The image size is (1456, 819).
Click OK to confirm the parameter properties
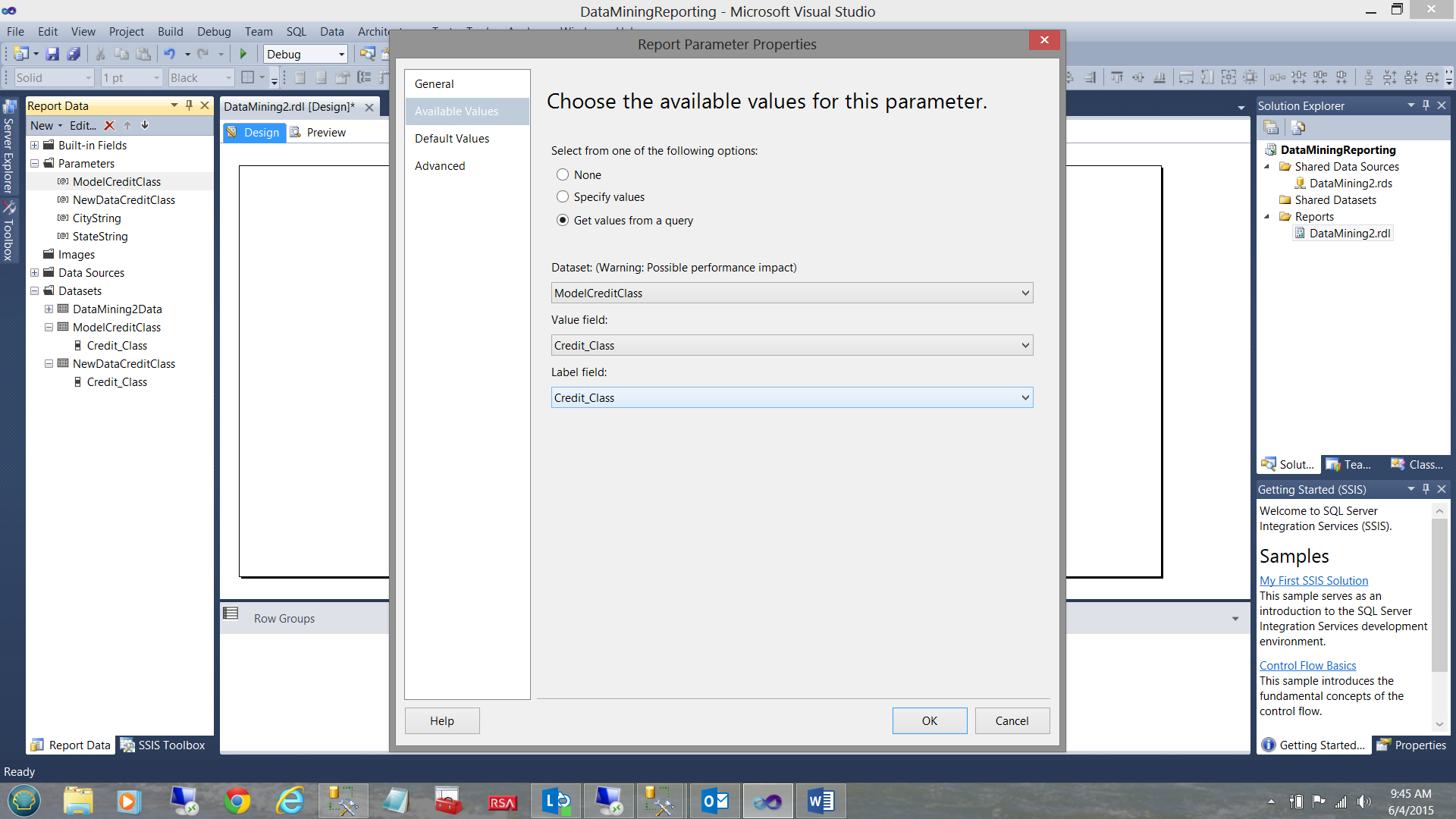point(929,721)
